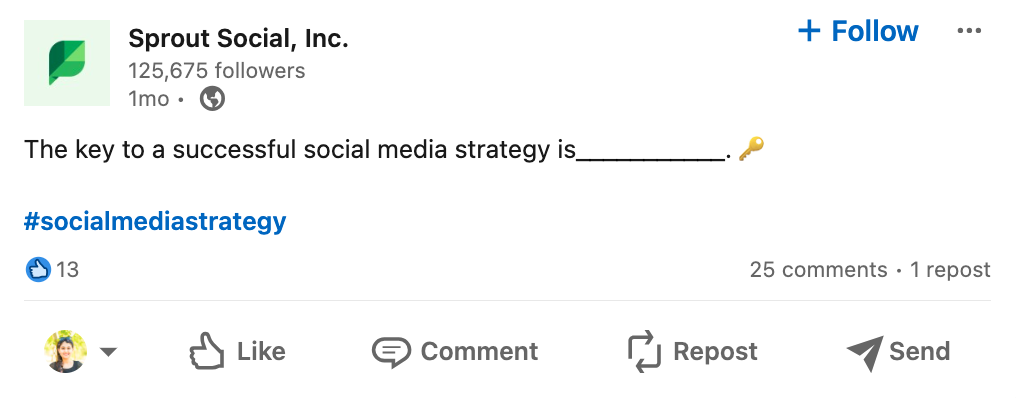Expand the dropdown arrow beside the avatar
The image size is (1016, 398).
(108, 352)
